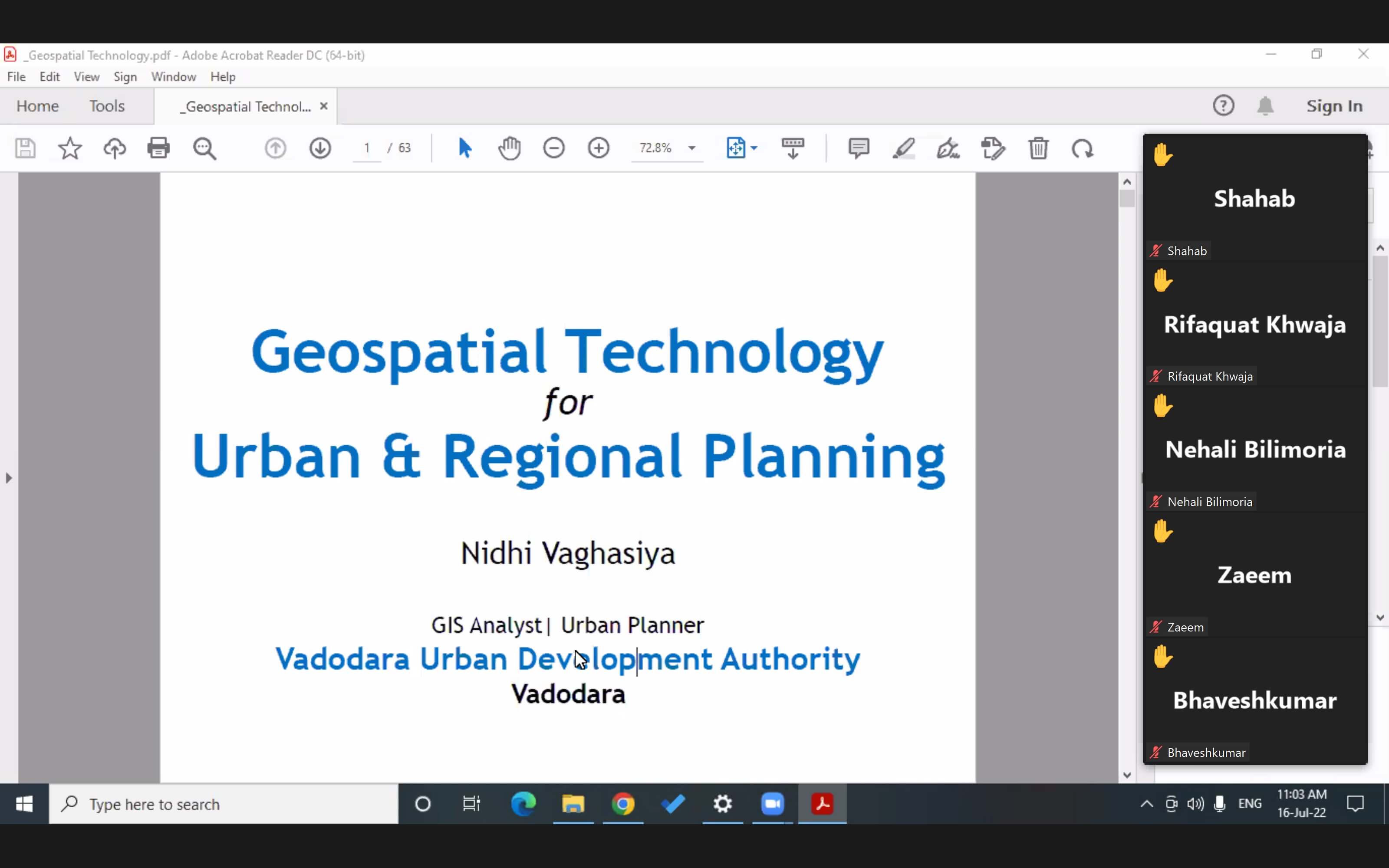The width and height of the screenshot is (1389, 868).
Task: Bookmark file with the star icon
Action: pyautogui.click(x=70, y=148)
